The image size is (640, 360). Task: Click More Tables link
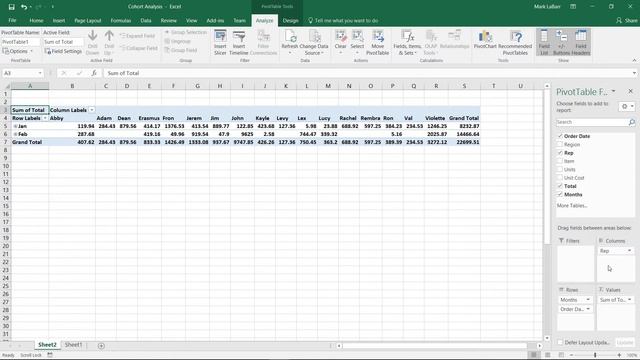pyautogui.click(x=572, y=206)
